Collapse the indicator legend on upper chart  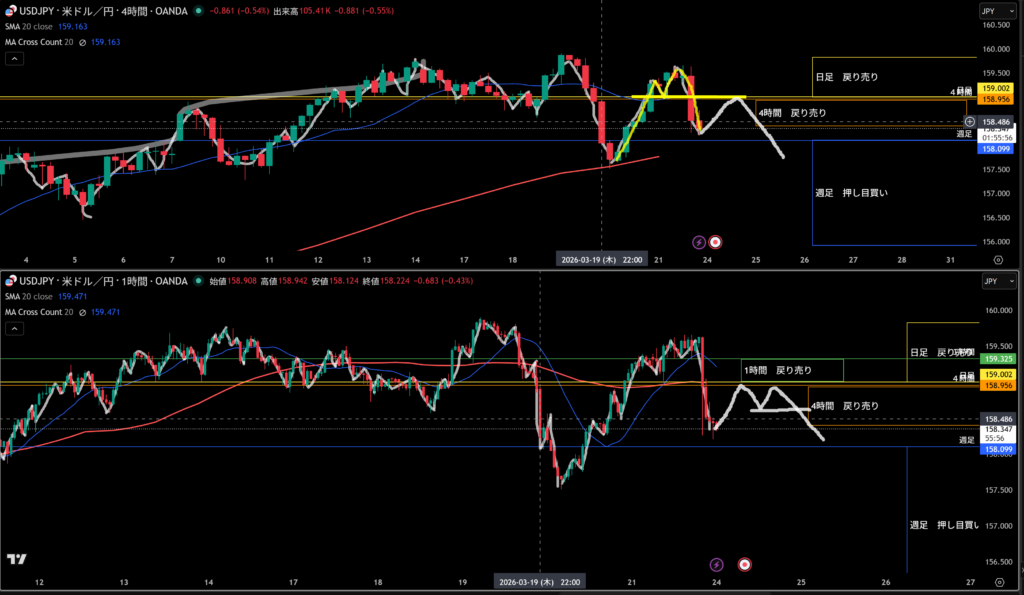[15, 60]
